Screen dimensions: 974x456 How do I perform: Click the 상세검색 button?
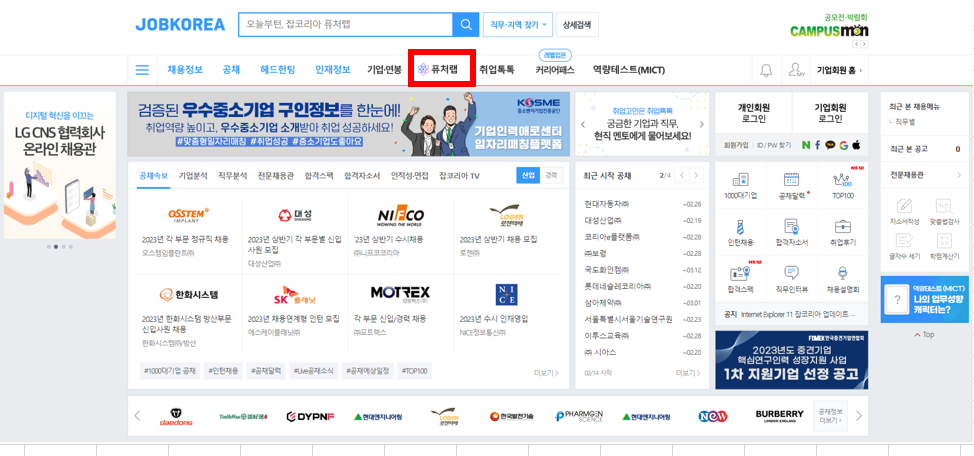click(577, 25)
